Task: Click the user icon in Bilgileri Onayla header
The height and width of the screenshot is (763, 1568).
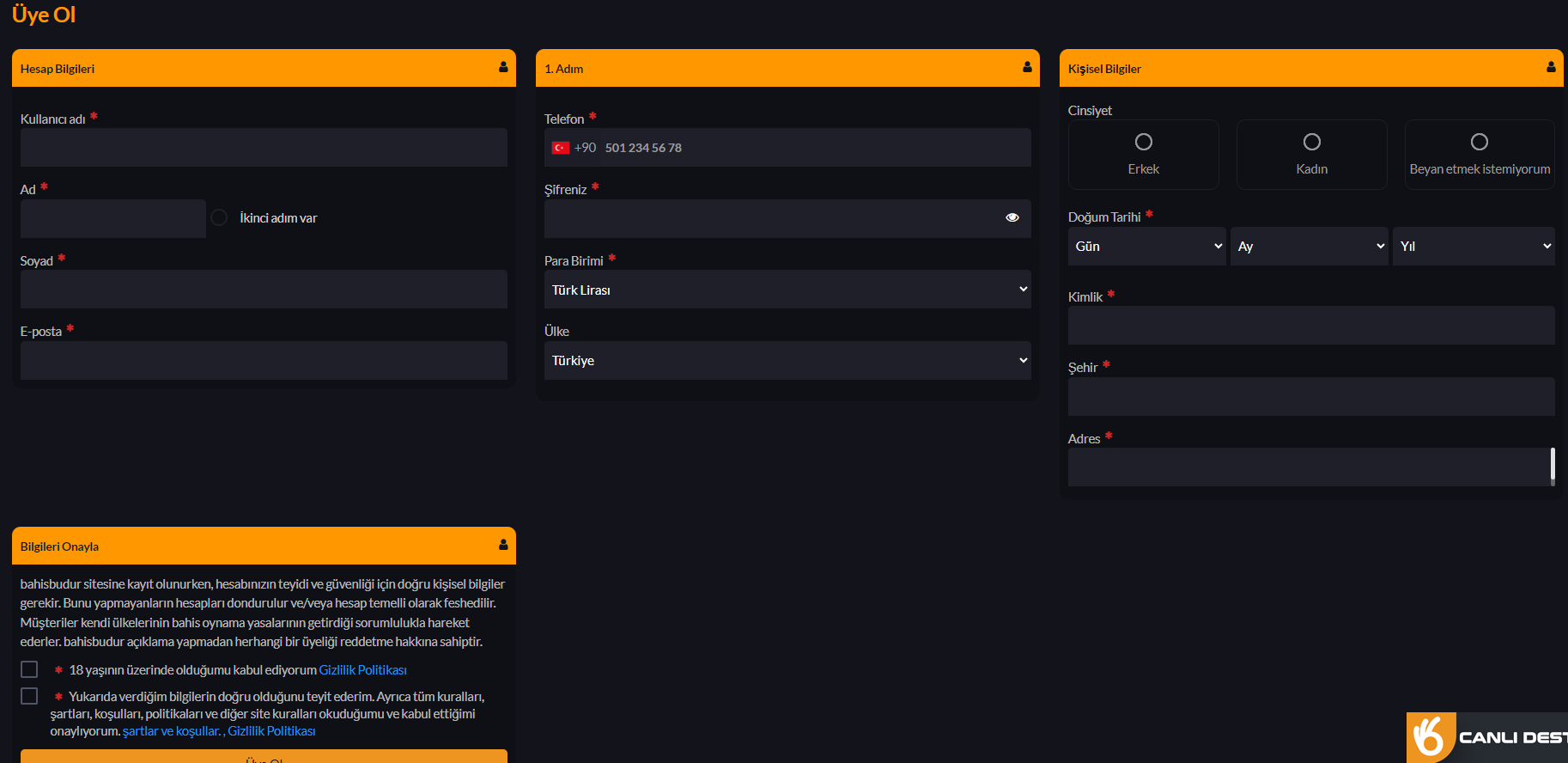Action: point(503,545)
